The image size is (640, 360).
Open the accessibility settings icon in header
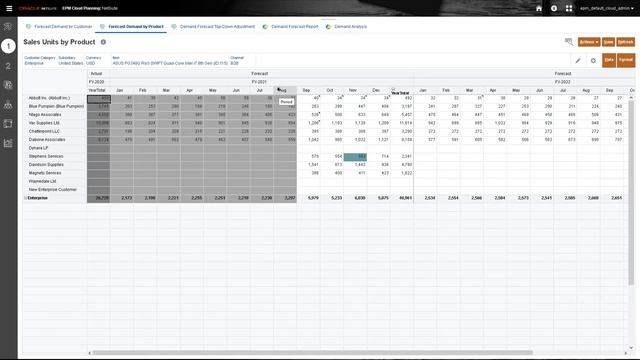point(554,8)
